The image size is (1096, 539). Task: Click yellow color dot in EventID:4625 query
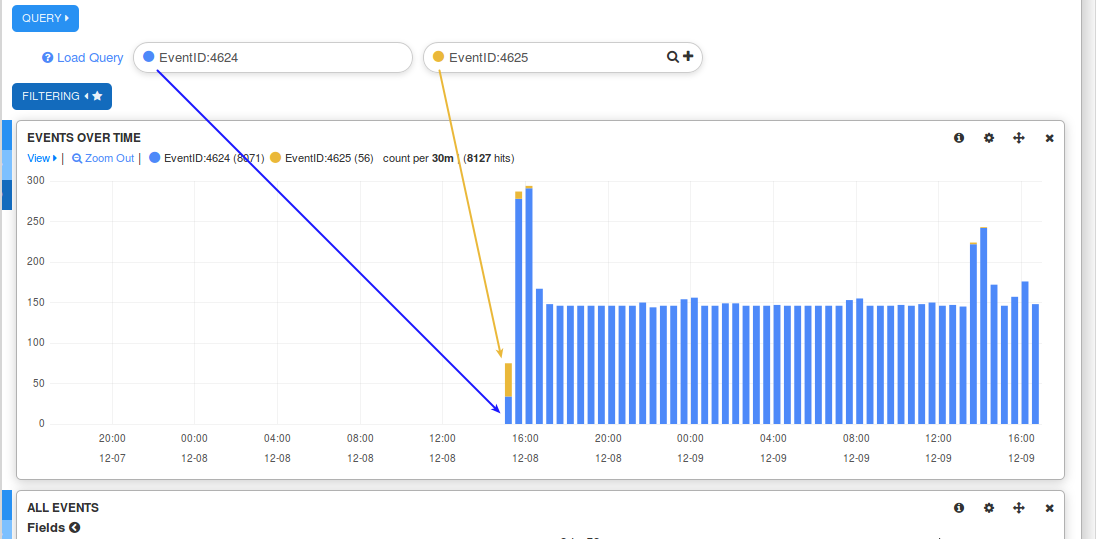pos(439,57)
